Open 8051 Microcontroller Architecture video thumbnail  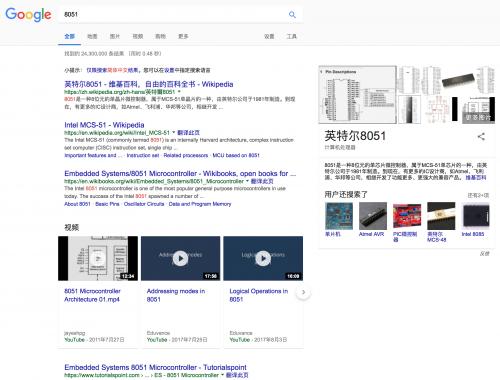point(98,258)
